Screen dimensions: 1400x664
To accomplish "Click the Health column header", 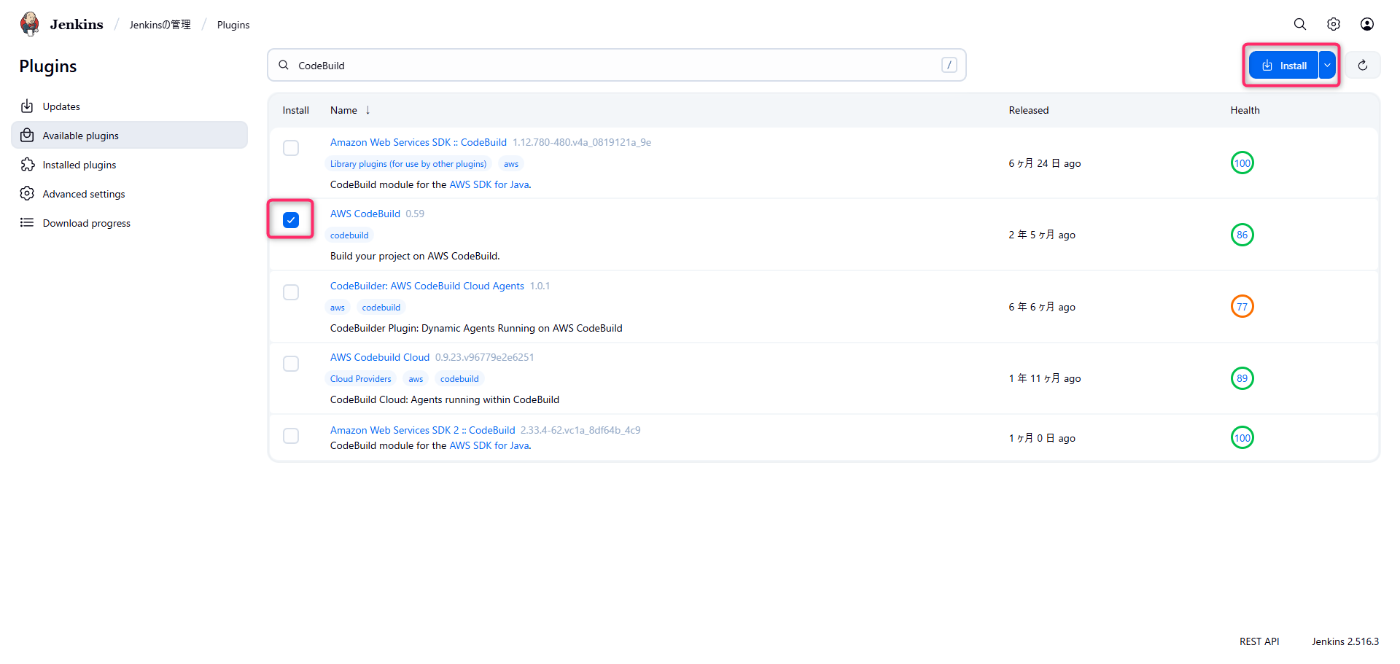I will point(1245,110).
